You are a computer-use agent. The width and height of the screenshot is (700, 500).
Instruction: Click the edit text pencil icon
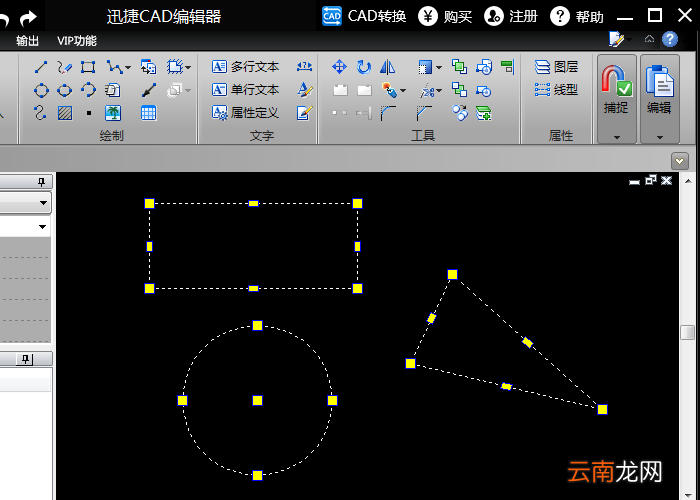(304, 113)
